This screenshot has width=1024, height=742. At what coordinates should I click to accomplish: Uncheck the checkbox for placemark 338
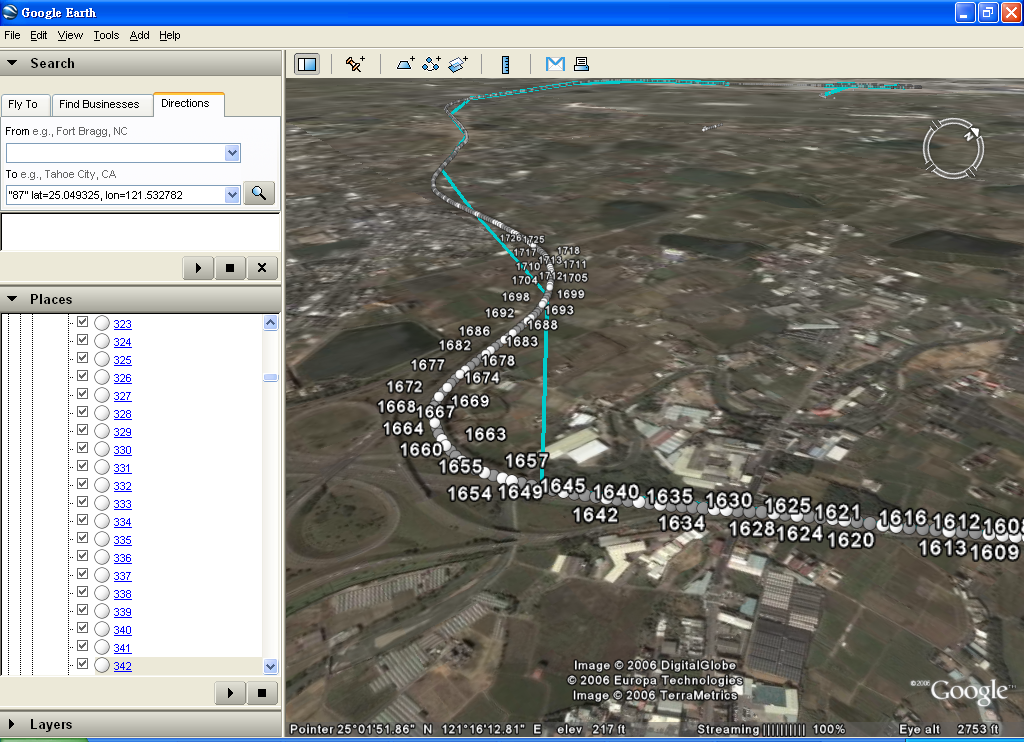82,592
